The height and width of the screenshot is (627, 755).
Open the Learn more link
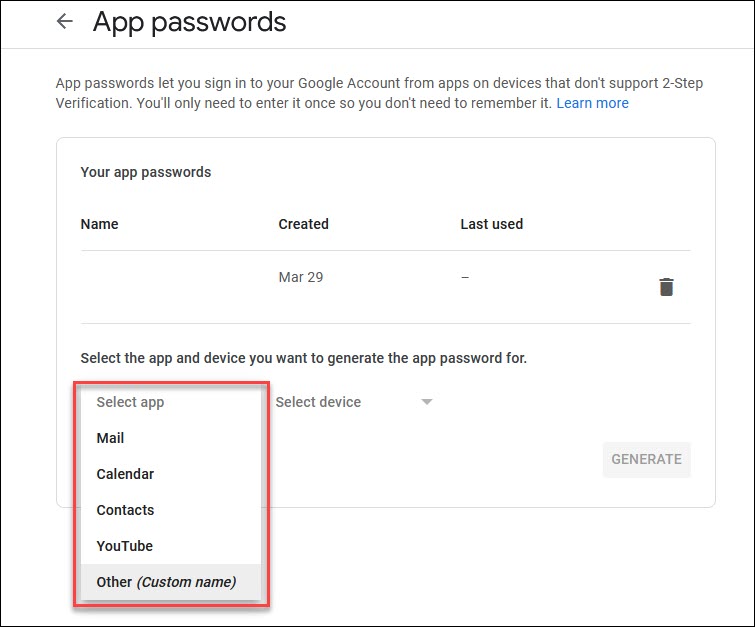[592, 103]
